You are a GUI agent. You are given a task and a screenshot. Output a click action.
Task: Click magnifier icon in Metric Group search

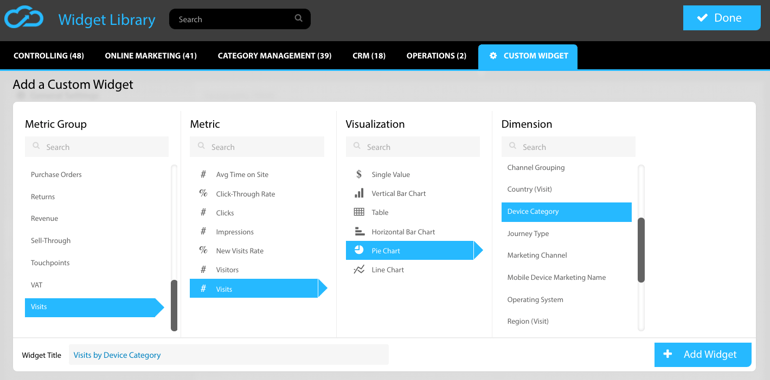tap(36, 146)
